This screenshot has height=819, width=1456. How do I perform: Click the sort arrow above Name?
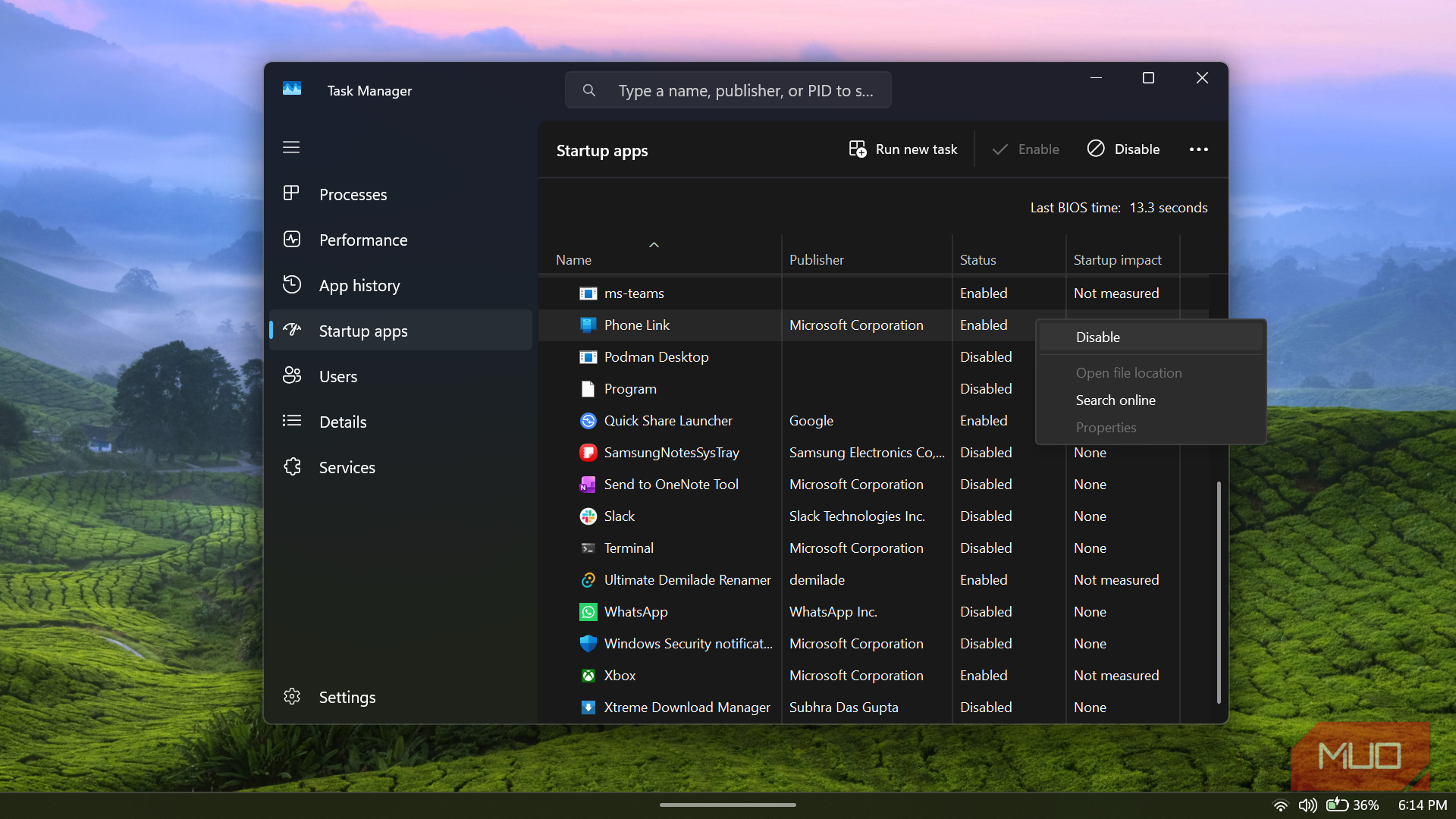pyautogui.click(x=654, y=245)
